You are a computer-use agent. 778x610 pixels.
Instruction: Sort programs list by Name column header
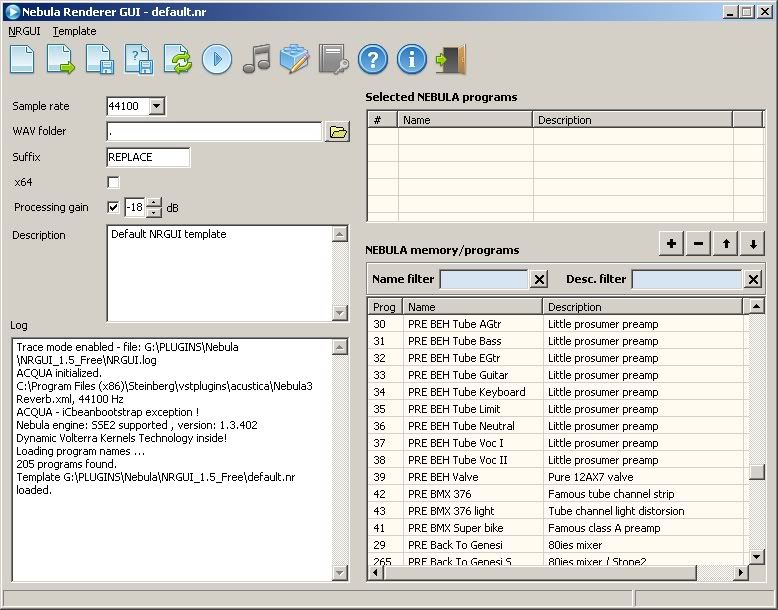(472, 307)
